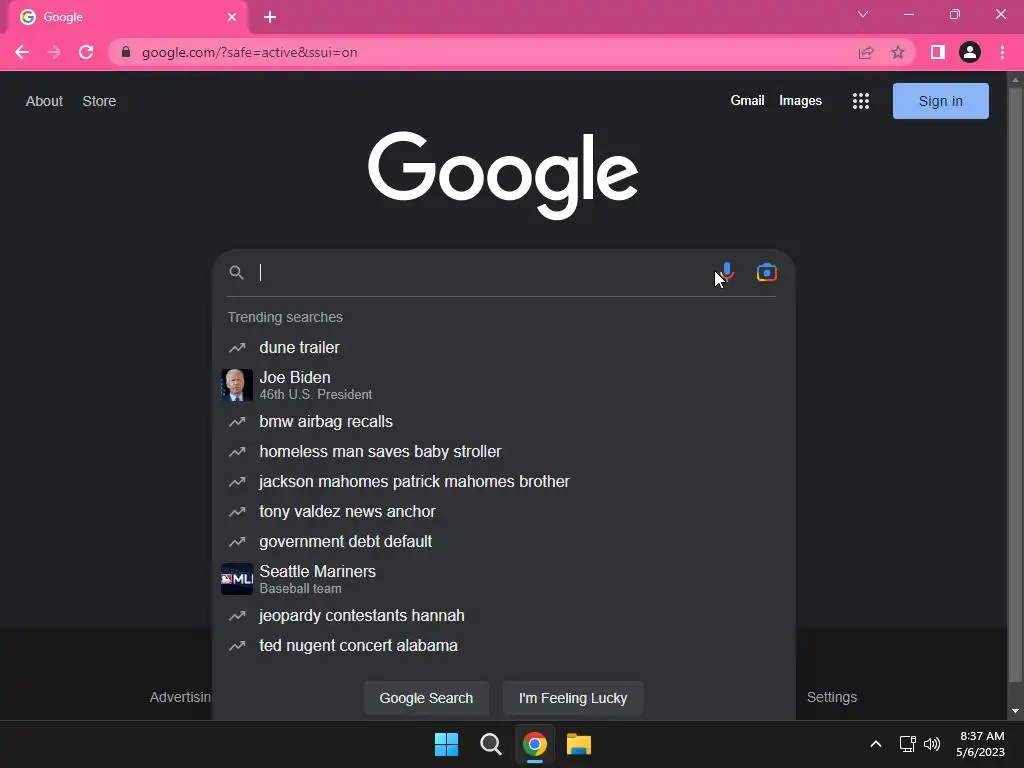Click inside the Google search field
Image resolution: width=1024 pixels, height=768 pixels.
pos(483,272)
